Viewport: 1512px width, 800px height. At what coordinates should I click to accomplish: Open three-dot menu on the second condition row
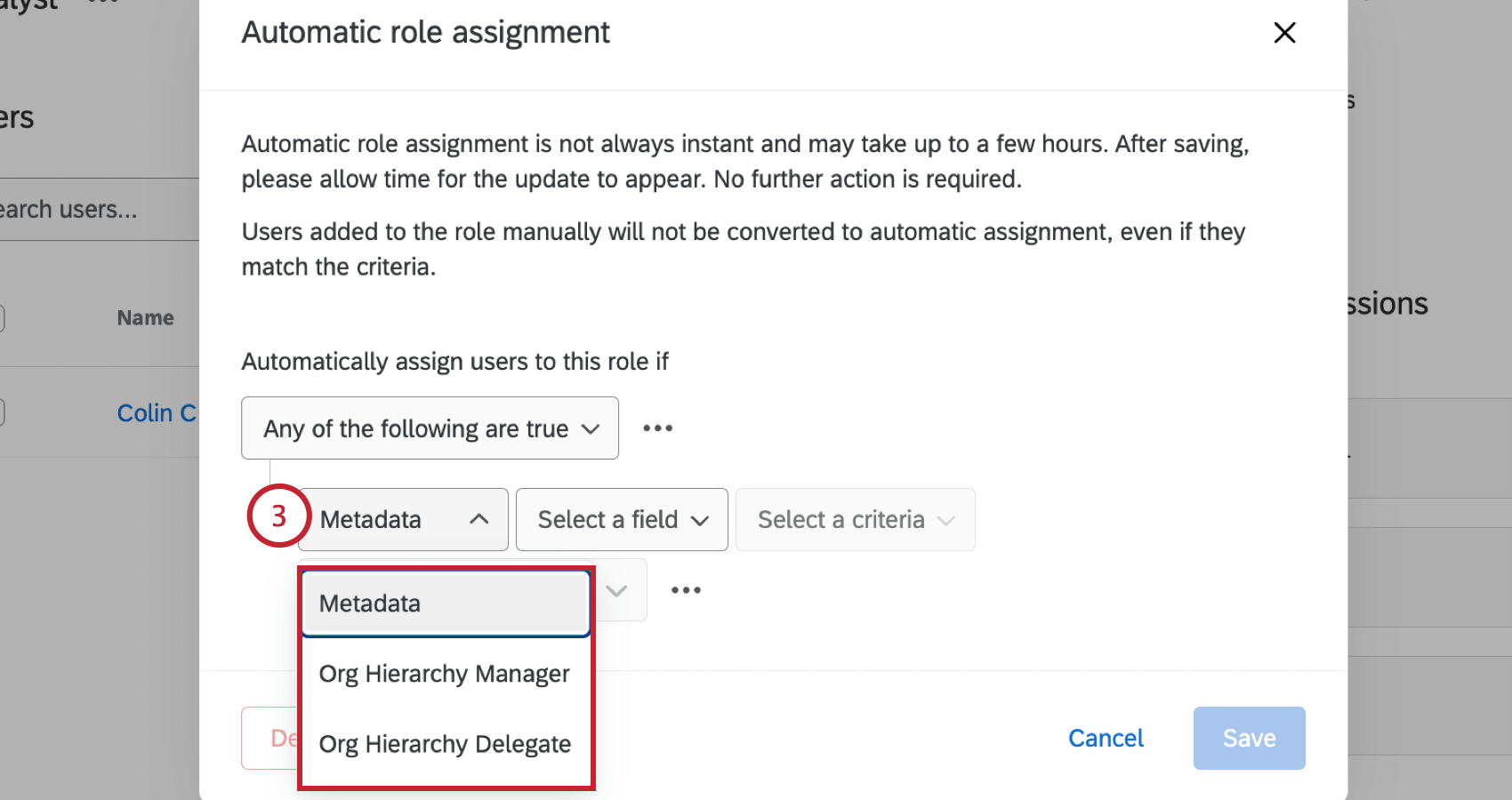coord(686,590)
